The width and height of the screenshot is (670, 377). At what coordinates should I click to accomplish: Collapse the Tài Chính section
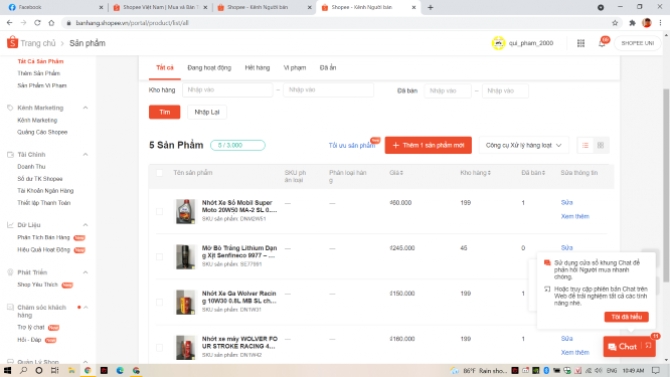point(85,154)
